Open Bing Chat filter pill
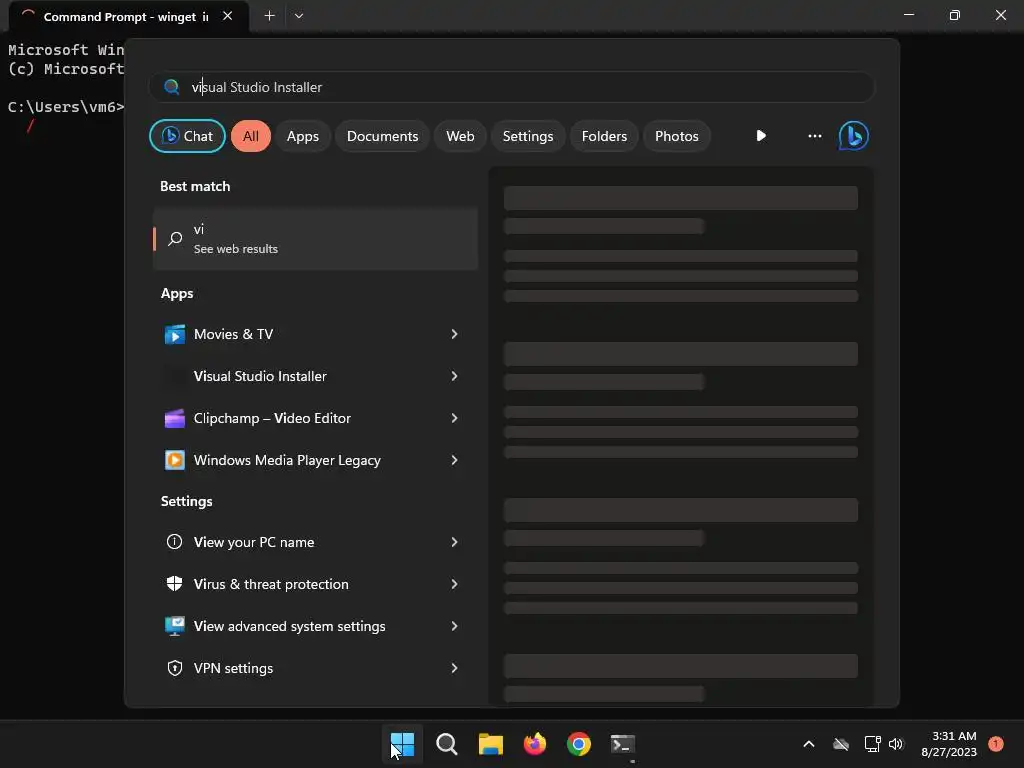This screenshot has width=1024, height=768. (x=187, y=136)
